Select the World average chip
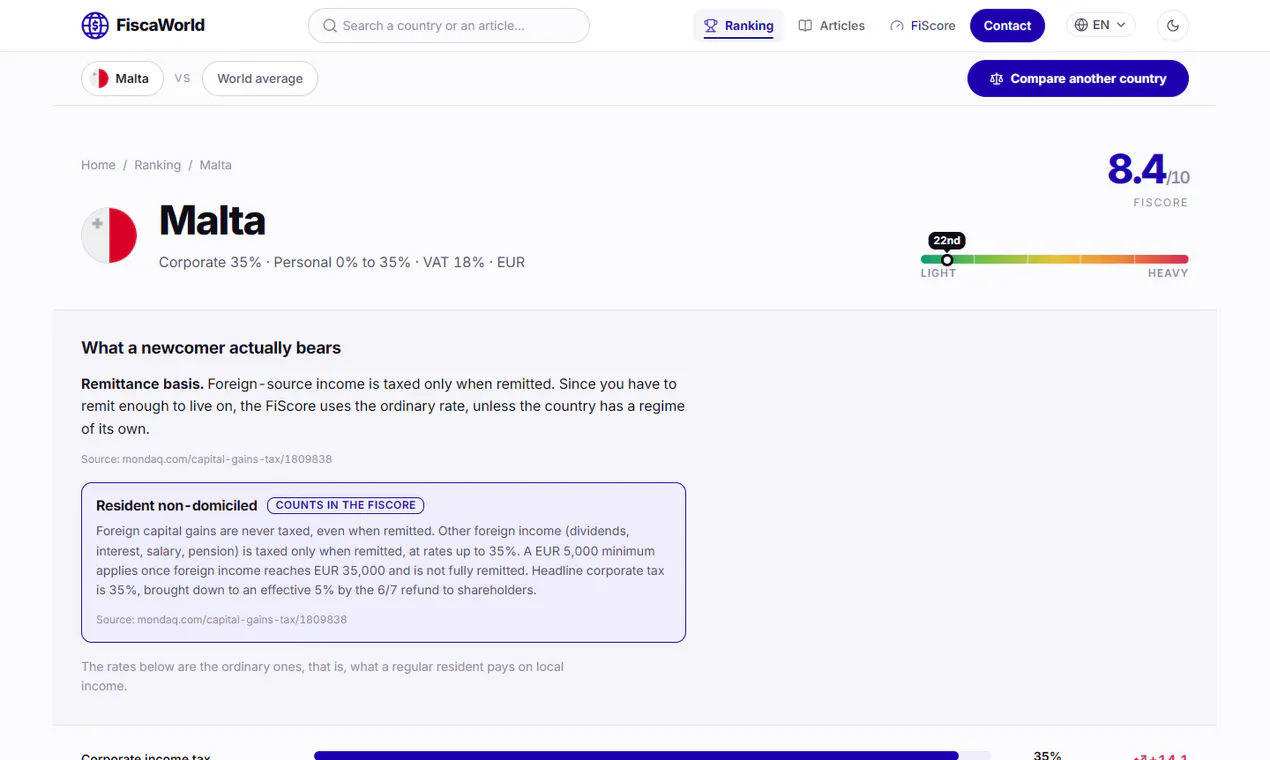 coord(260,79)
